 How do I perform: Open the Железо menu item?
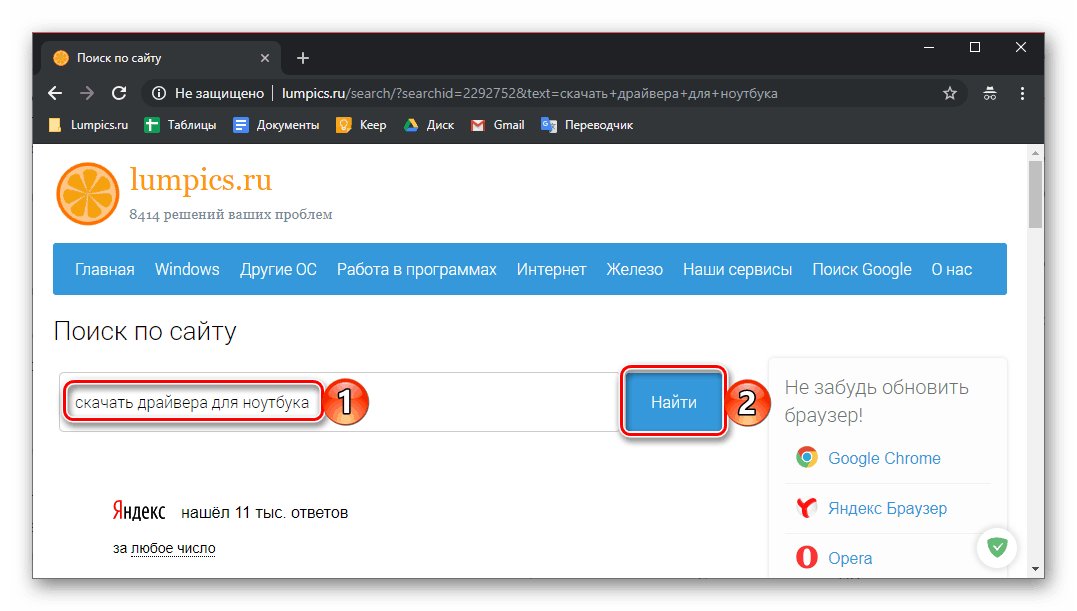[635, 270]
